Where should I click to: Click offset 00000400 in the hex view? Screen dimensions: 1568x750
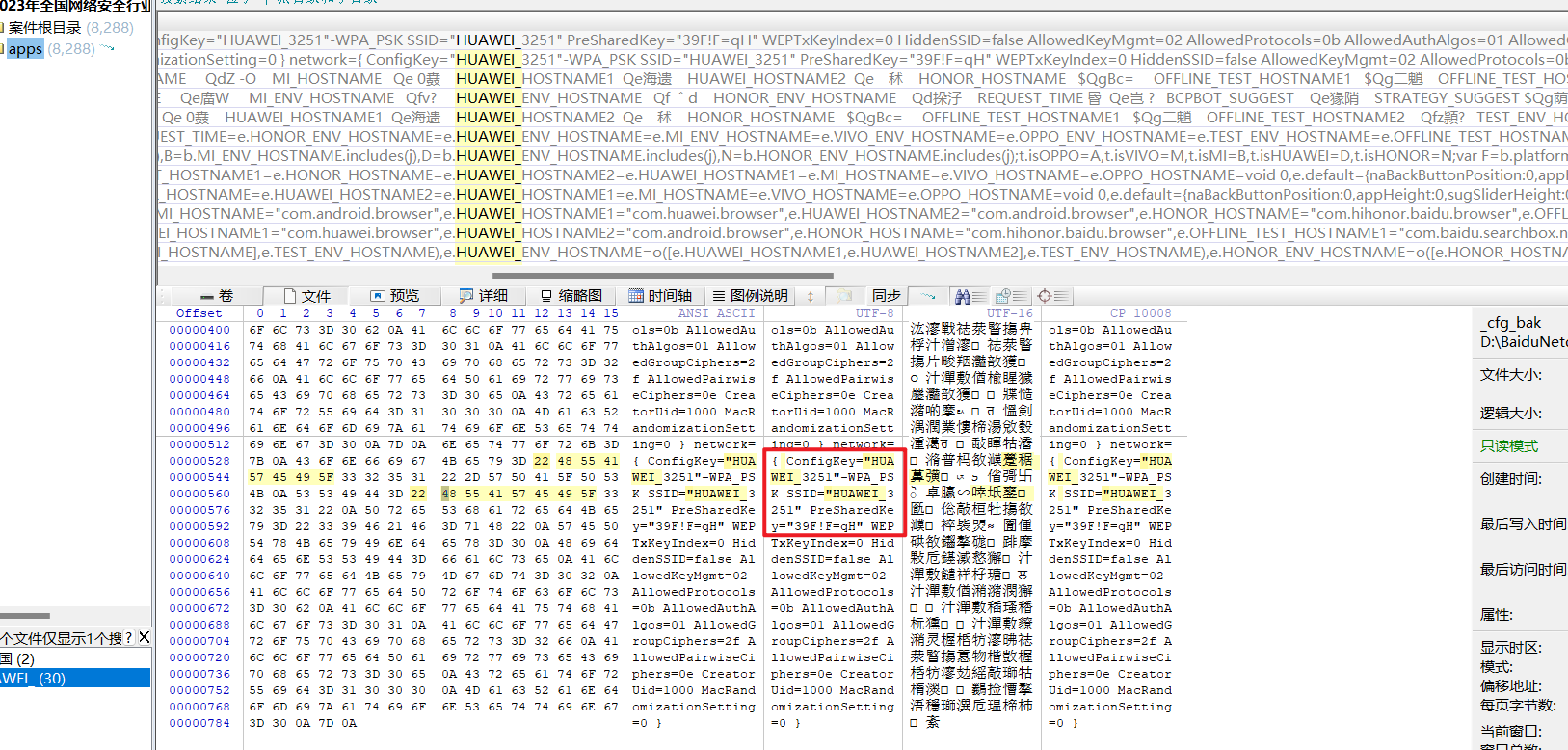click(x=199, y=330)
